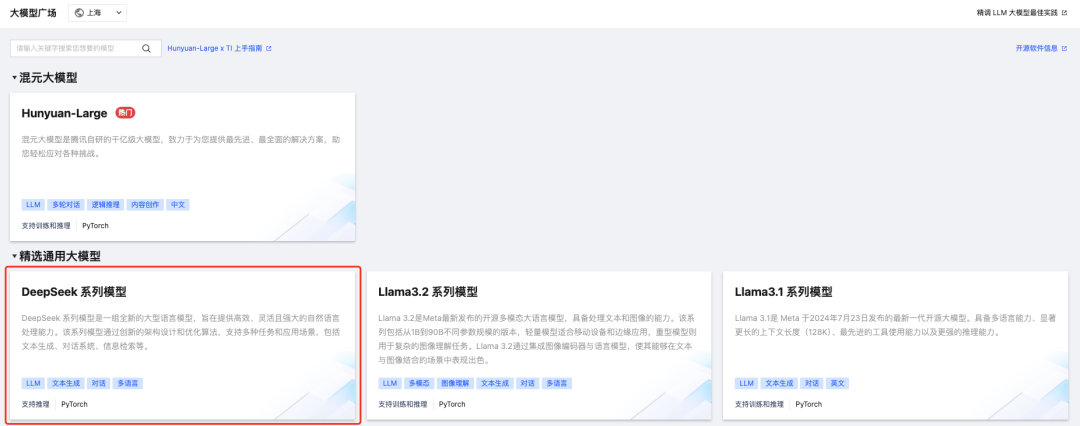Click 文本生成 tag on Llama3.2 card
The image size is (1080, 426).
click(x=495, y=383)
